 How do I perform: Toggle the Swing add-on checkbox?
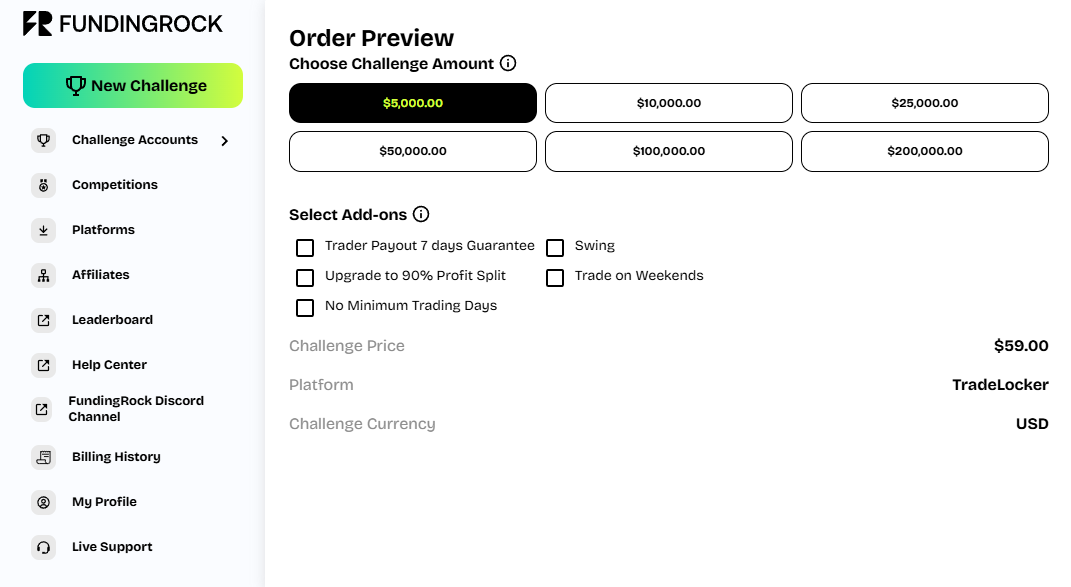pyautogui.click(x=555, y=247)
